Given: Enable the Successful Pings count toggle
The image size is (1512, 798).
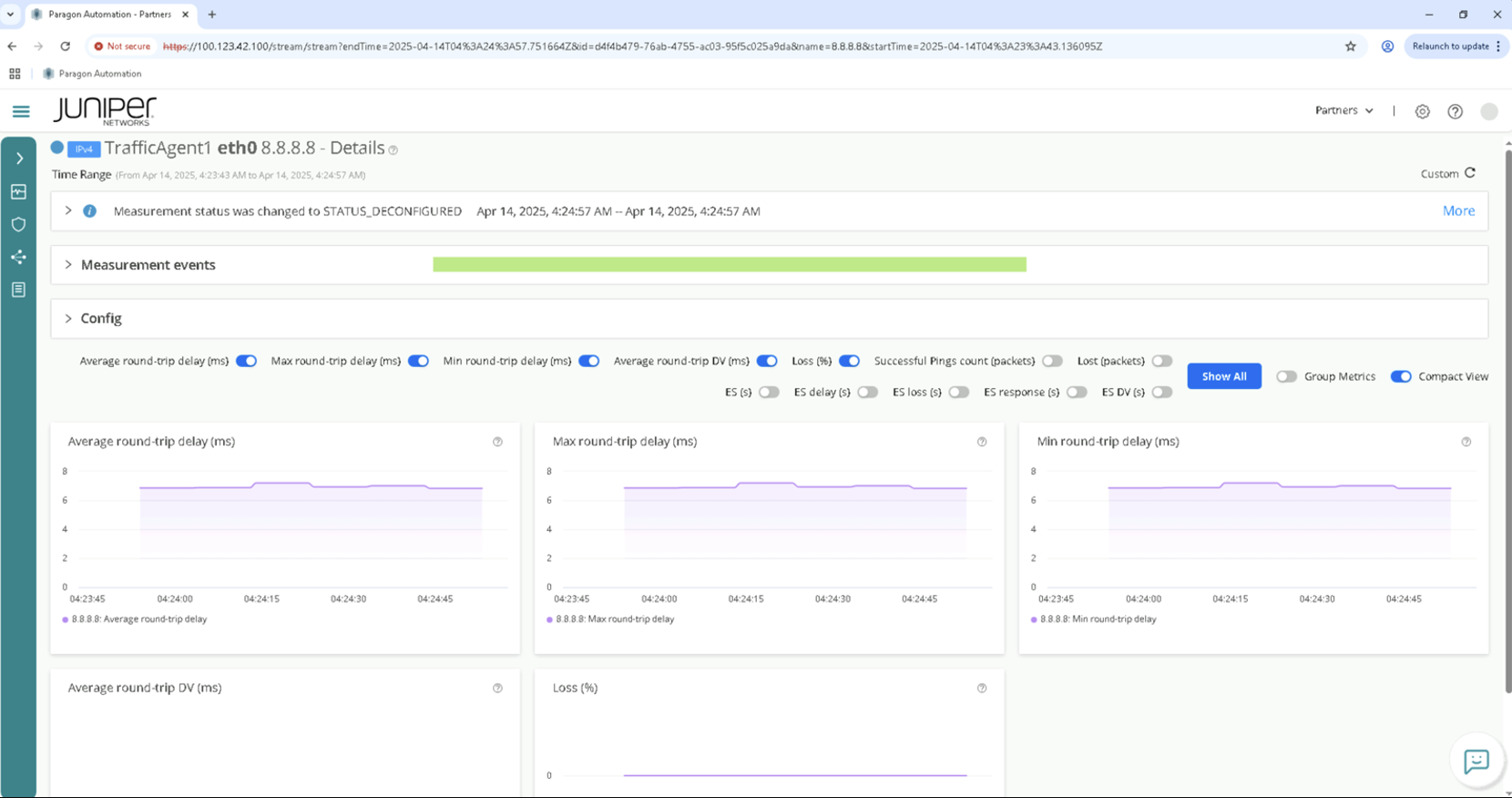Looking at the screenshot, I should [1052, 361].
